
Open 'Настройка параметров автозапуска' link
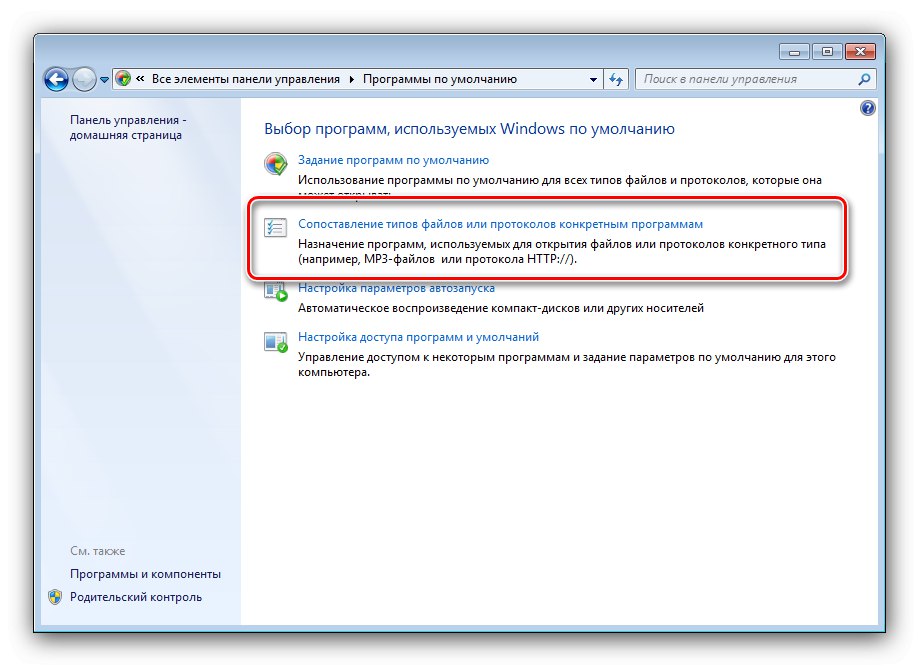396,288
